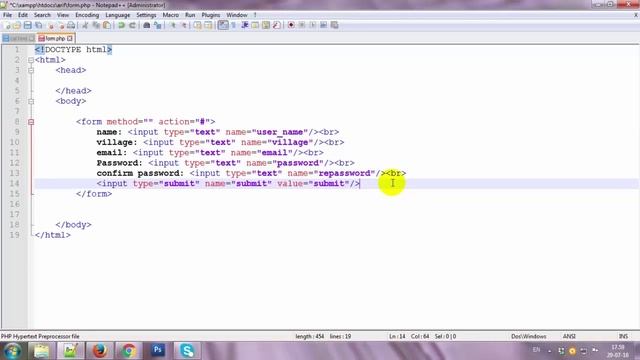640x360 pixels.
Task: Open Photoshop from the taskbar
Action: coord(158,351)
